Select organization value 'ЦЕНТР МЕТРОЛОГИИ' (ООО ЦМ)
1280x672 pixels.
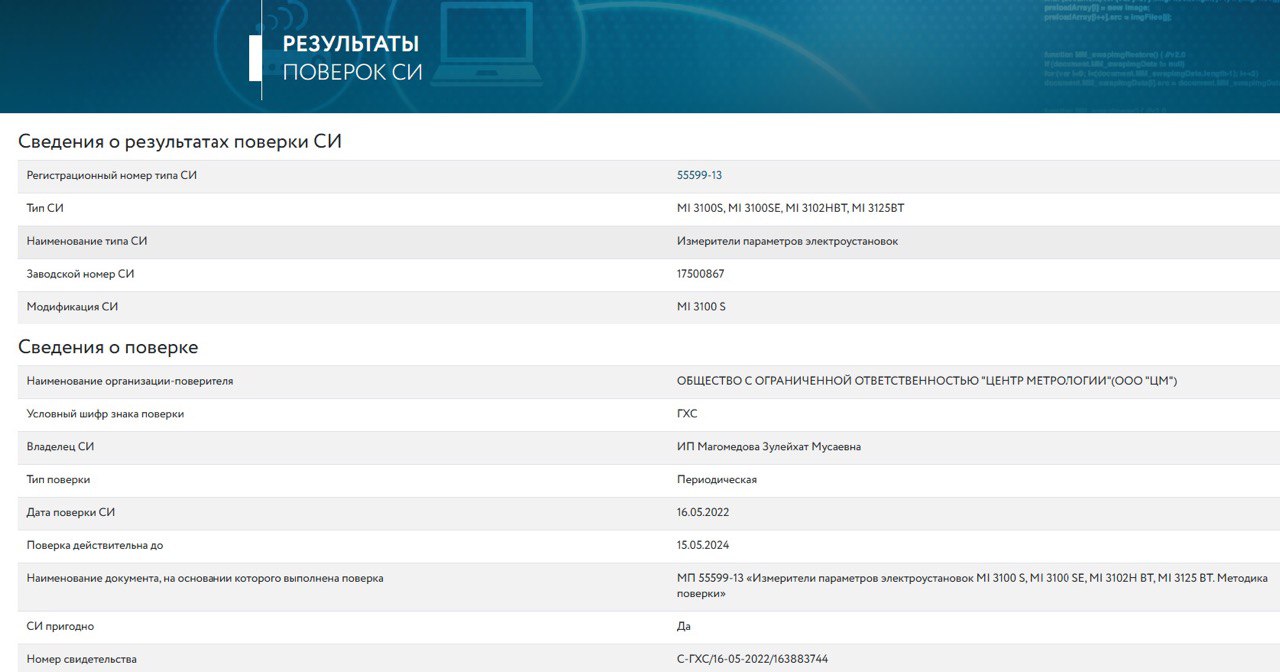927,381
